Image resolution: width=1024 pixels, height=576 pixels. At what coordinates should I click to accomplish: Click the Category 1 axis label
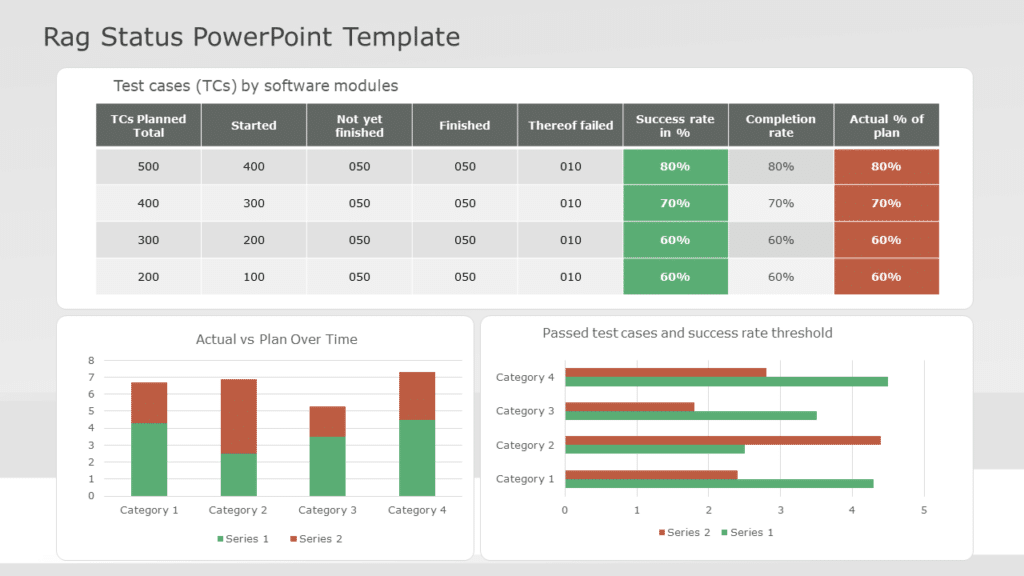click(x=149, y=510)
